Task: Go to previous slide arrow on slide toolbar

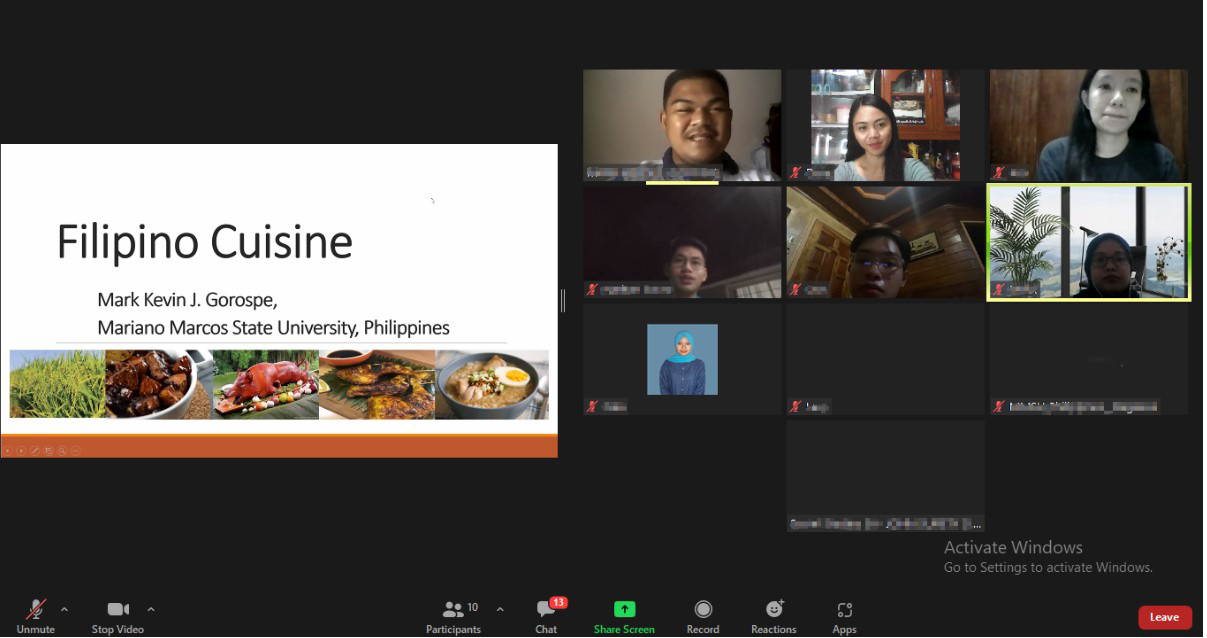Action: click(x=8, y=451)
